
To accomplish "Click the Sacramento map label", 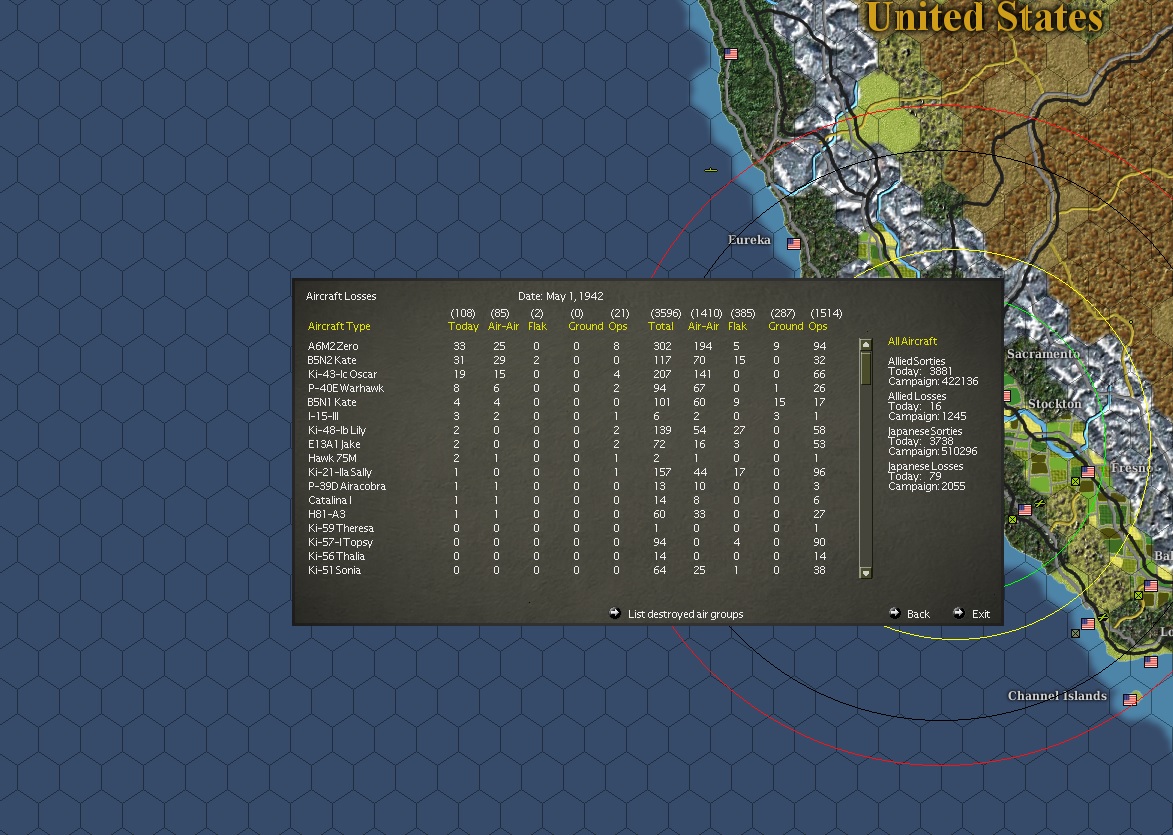I will pos(1043,354).
